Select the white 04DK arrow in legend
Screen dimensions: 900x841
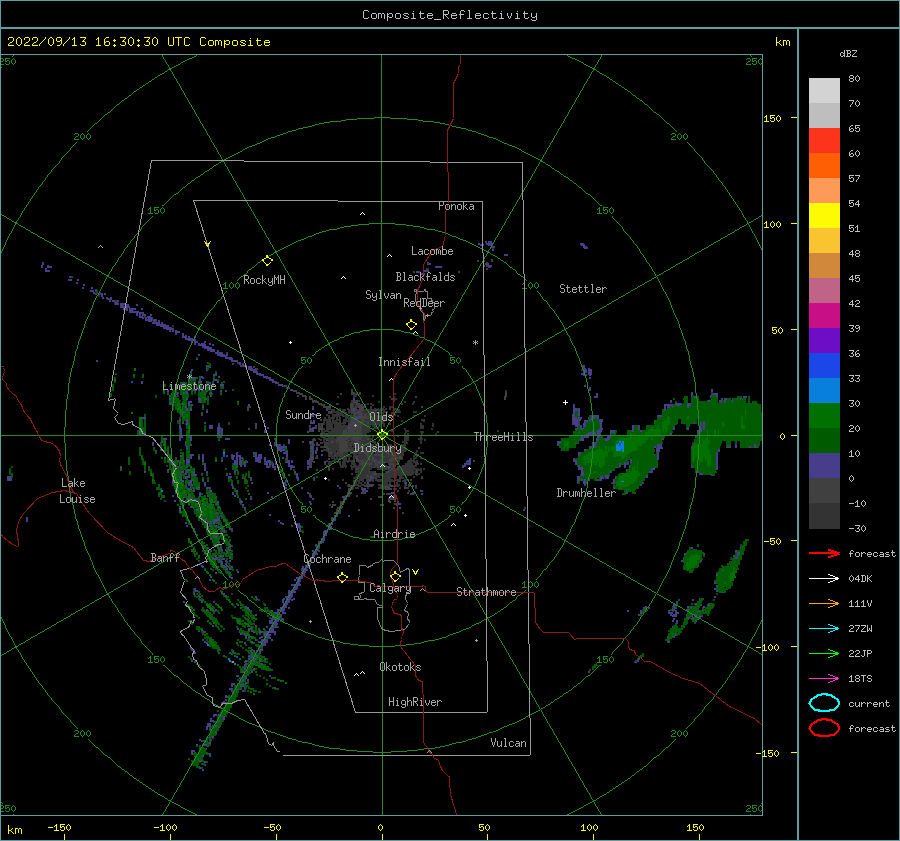tap(824, 578)
